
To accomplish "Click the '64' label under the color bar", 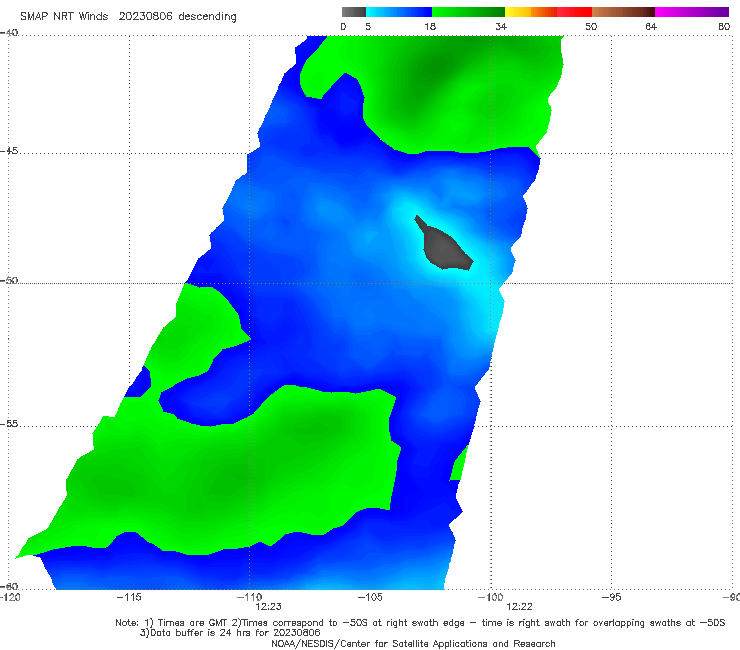I will click(x=651, y=27).
